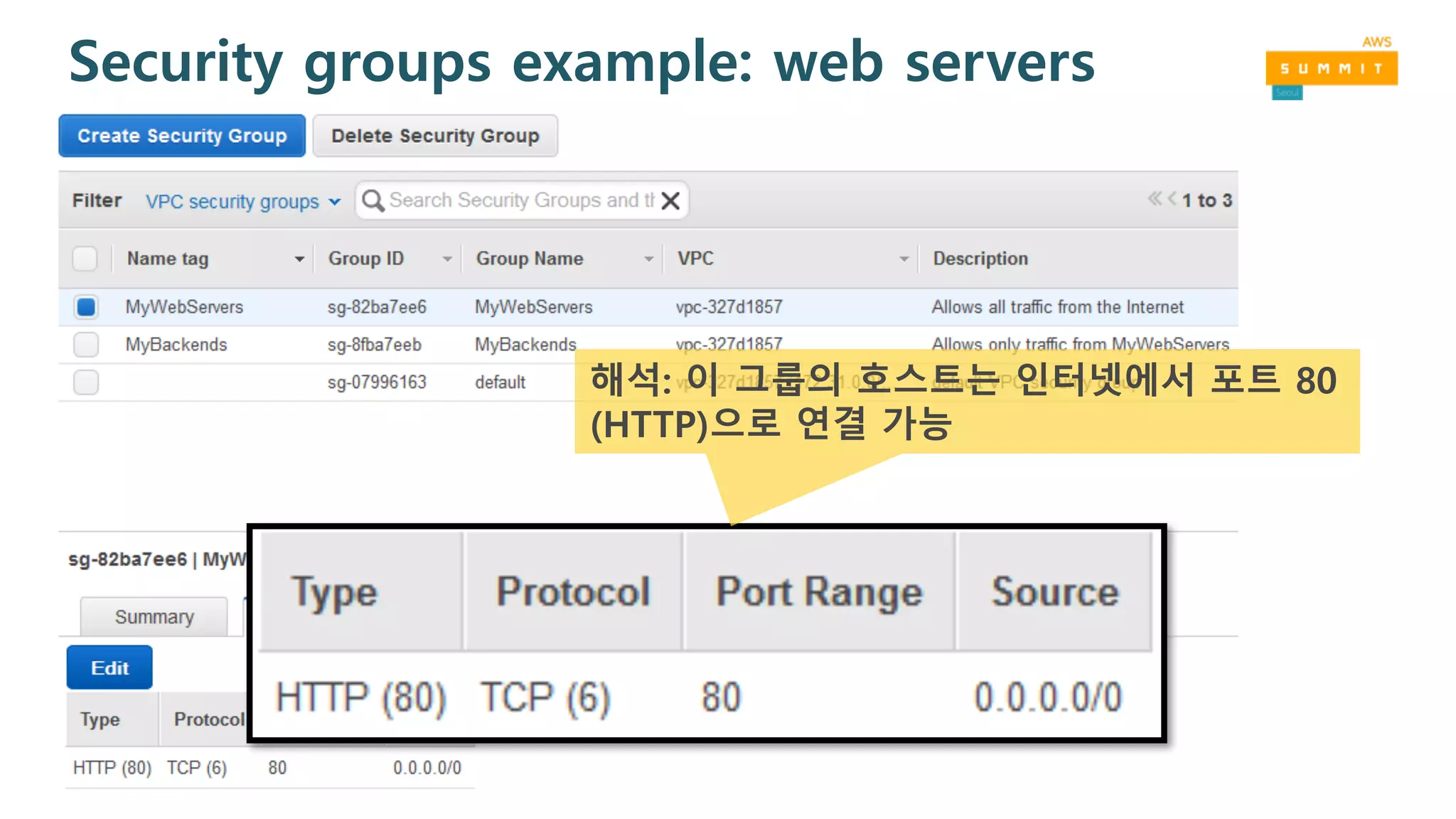The height and width of the screenshot is (819, 1456).
Task: Click the Create Security Group button
Action: [182, 136]
